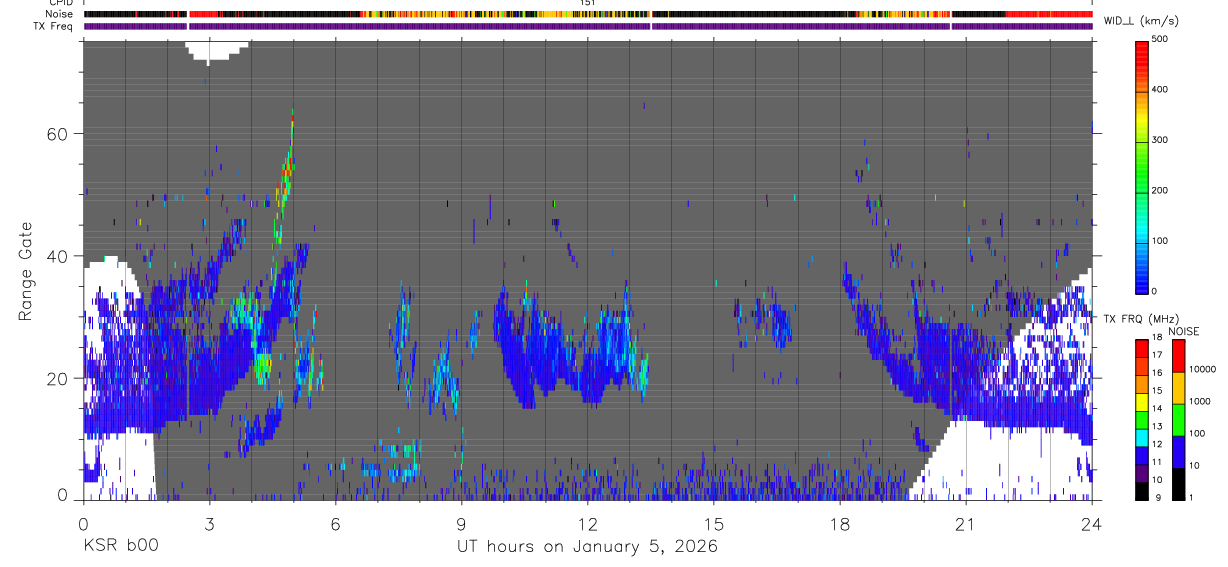1228x567 pixels.
Task: Pick the green segment of the NOISE colorbar
Action: click(1177, 419)
